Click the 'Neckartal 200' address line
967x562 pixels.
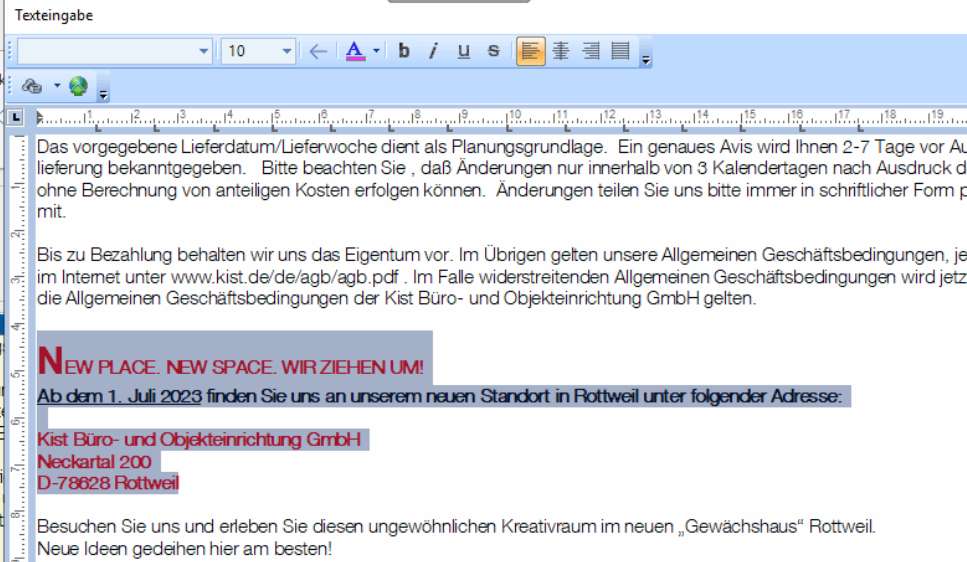94,461
